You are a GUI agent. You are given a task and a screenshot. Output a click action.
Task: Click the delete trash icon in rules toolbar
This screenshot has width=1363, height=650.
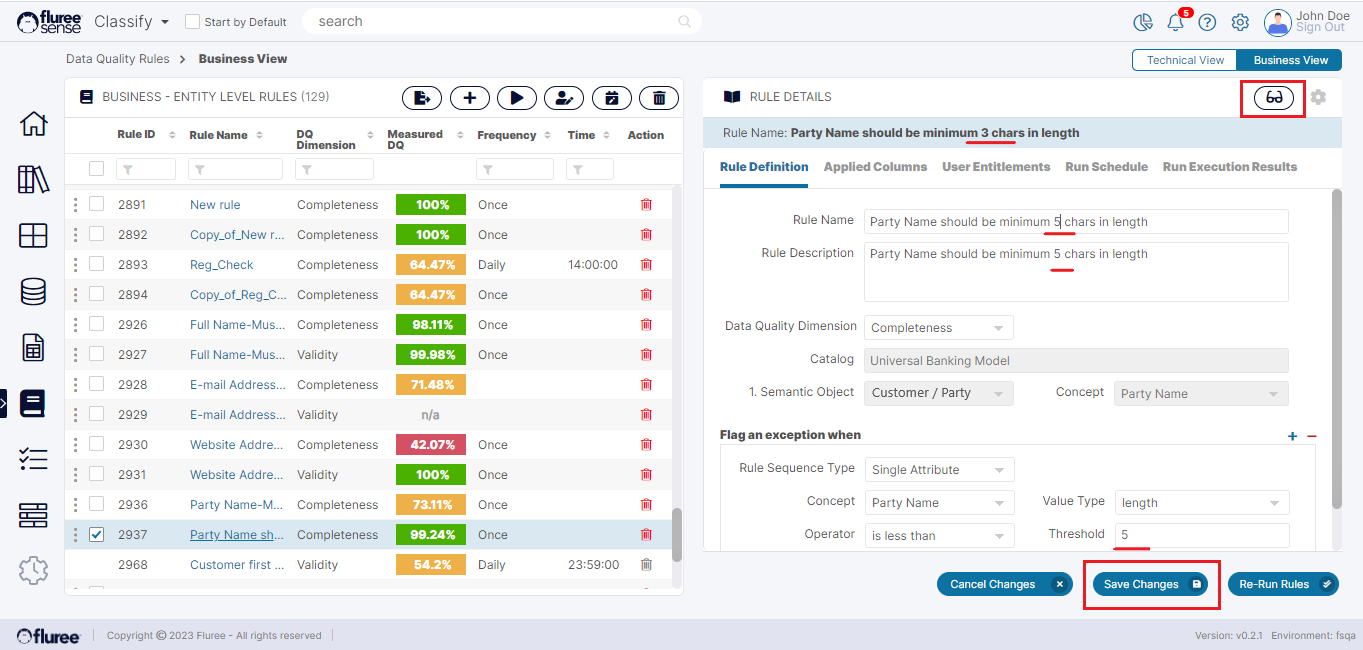coord(659,97)
